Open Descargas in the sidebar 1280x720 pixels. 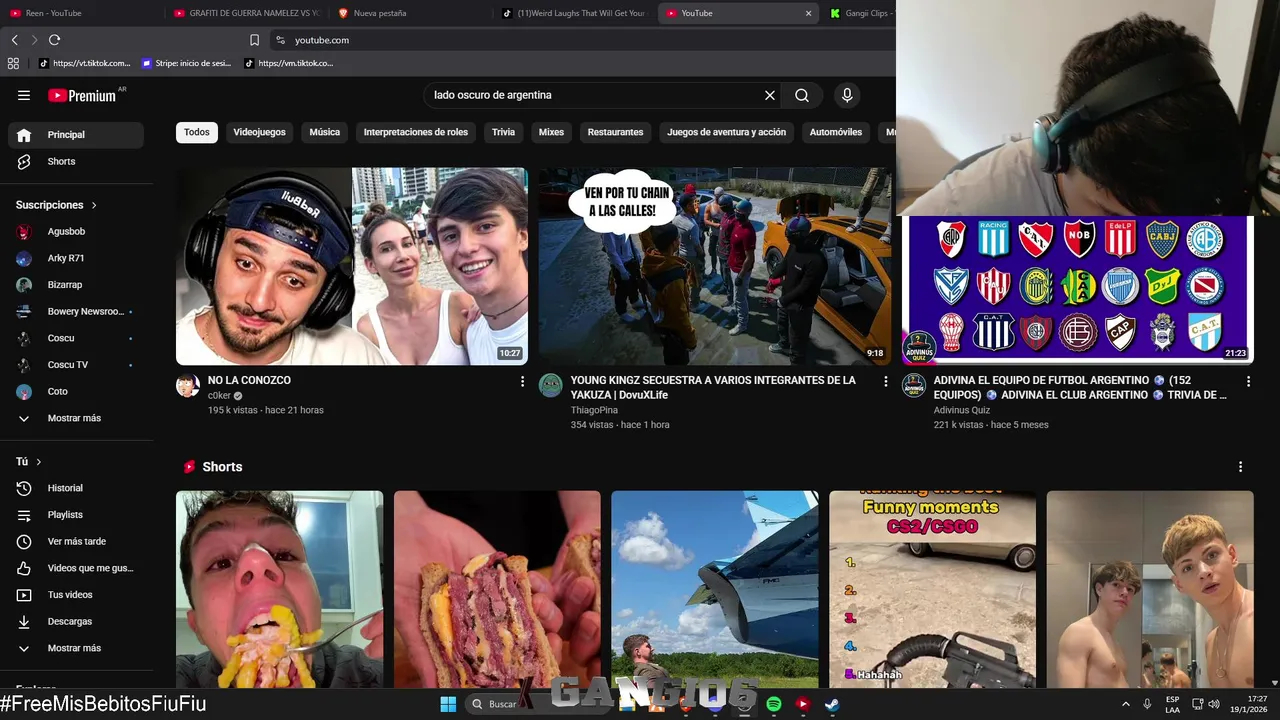76,621
